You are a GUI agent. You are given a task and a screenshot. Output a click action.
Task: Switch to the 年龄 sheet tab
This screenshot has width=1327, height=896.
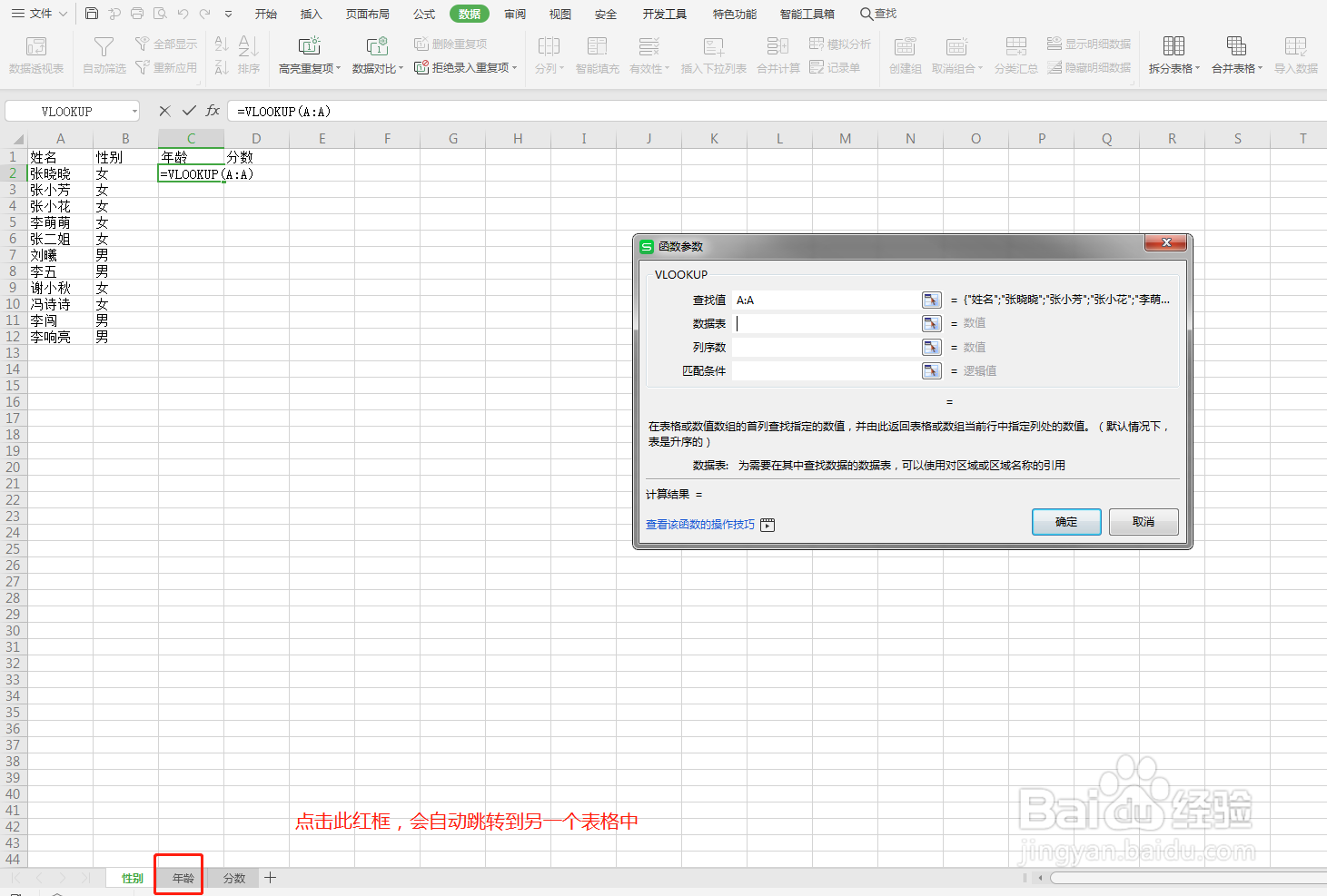(x=183, y=878)
